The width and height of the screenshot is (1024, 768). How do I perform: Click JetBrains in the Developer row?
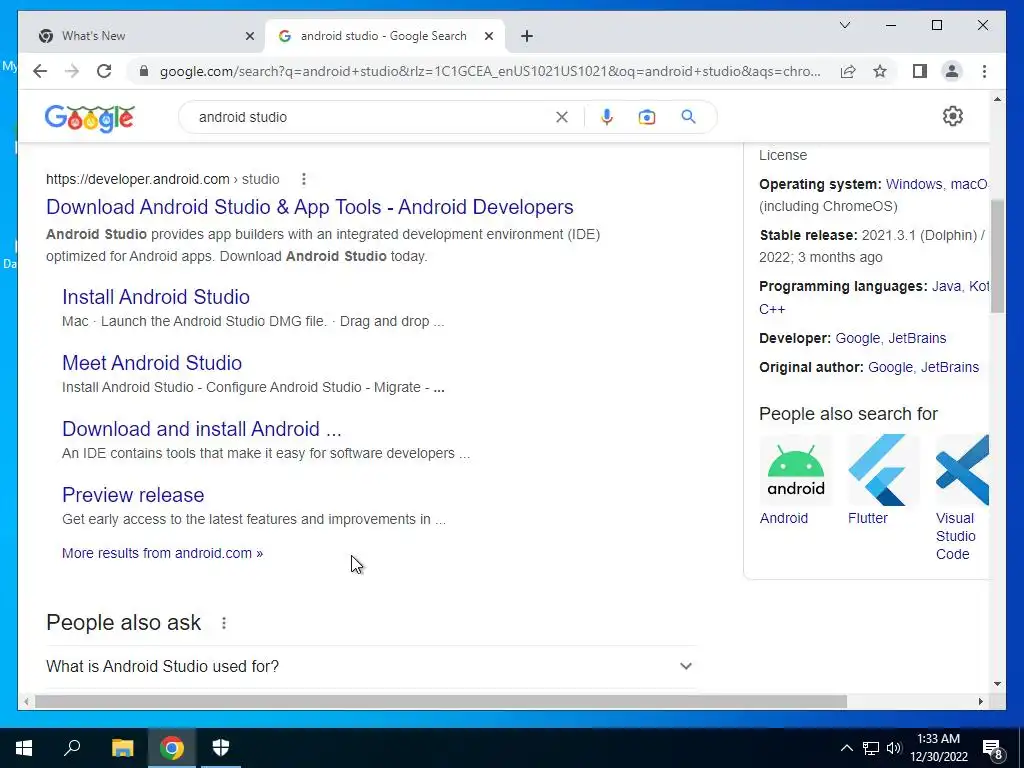coord(917,338)
